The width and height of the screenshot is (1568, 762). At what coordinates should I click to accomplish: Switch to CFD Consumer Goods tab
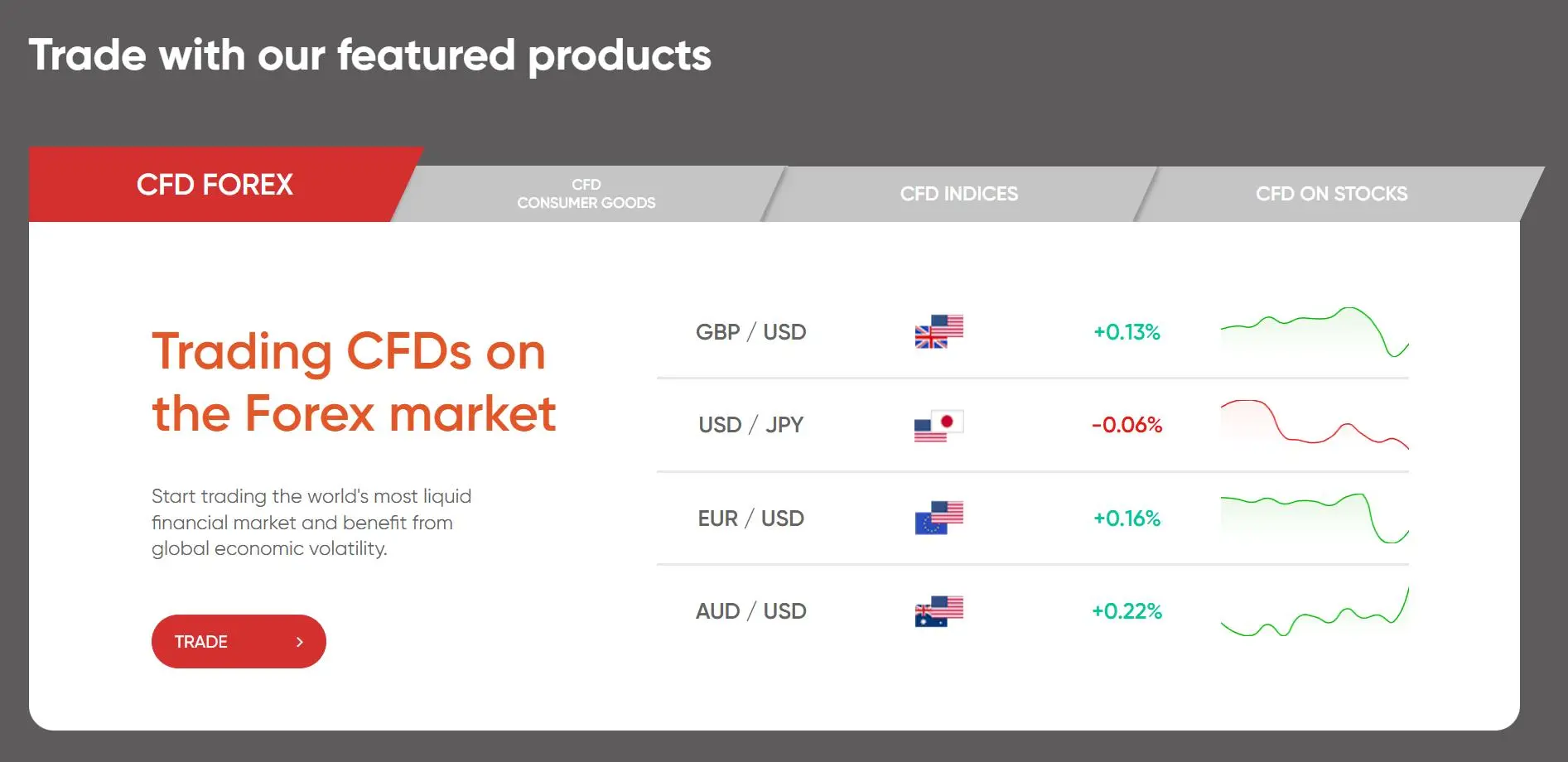(586, 194)
